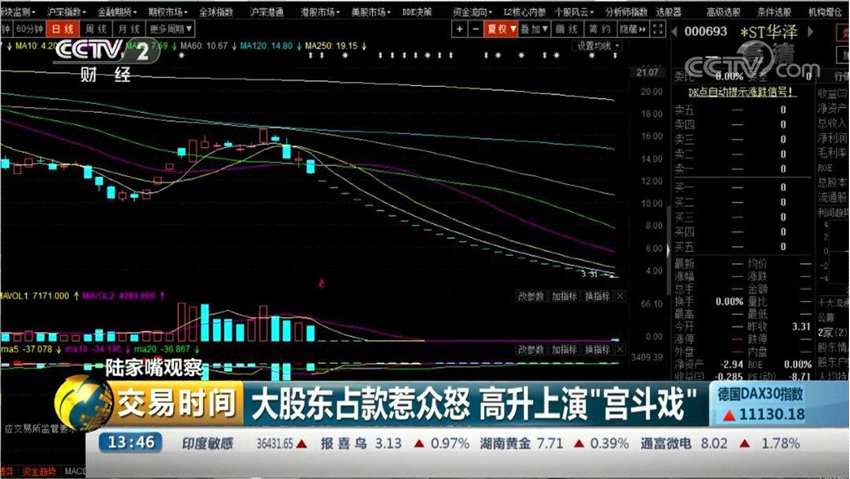Click 换指标 in the lower ma5 panel

tap(597, 349)
